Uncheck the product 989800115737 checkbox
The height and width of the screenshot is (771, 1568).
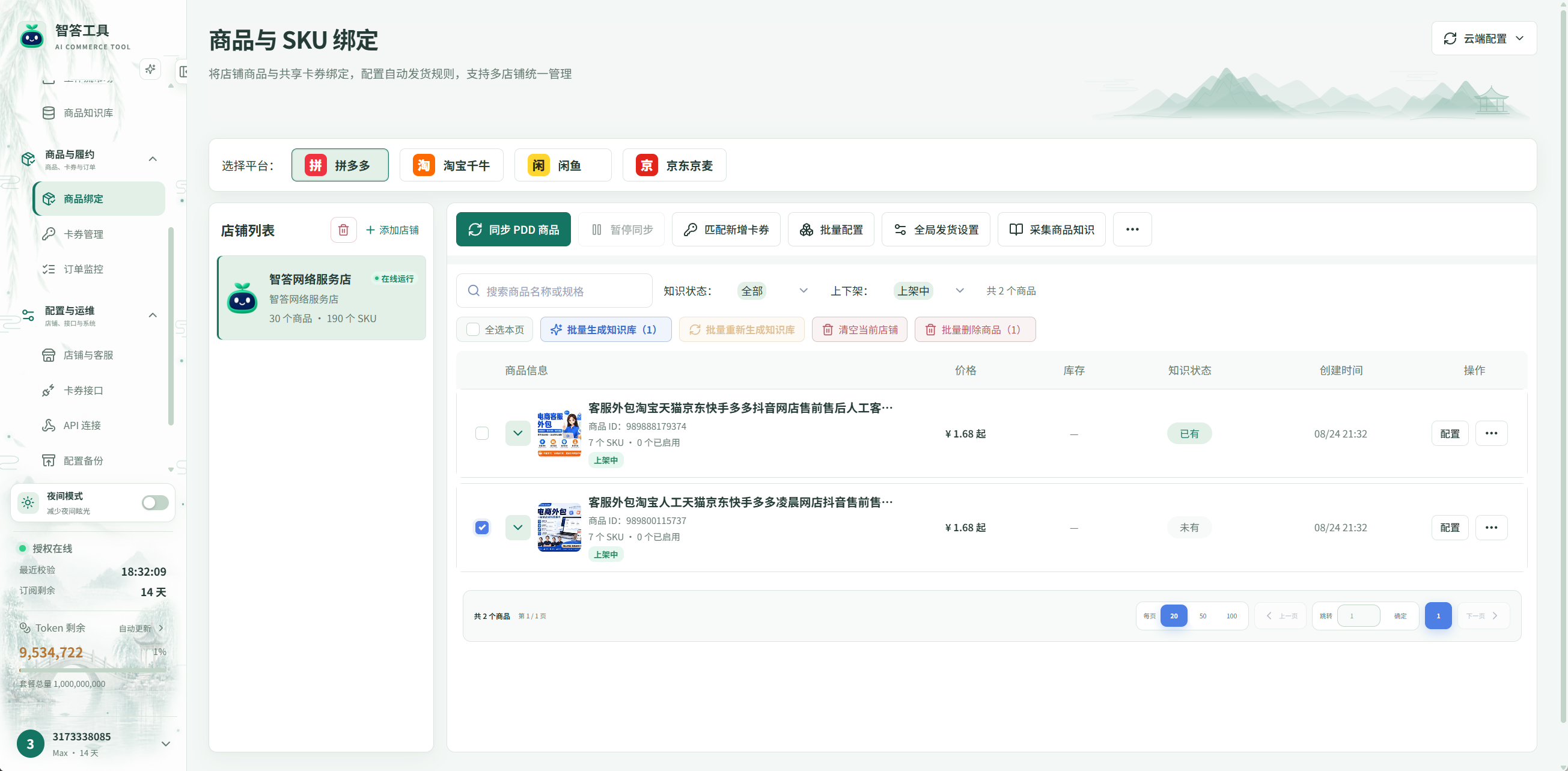pyautogui.click(x=481, y=528)
